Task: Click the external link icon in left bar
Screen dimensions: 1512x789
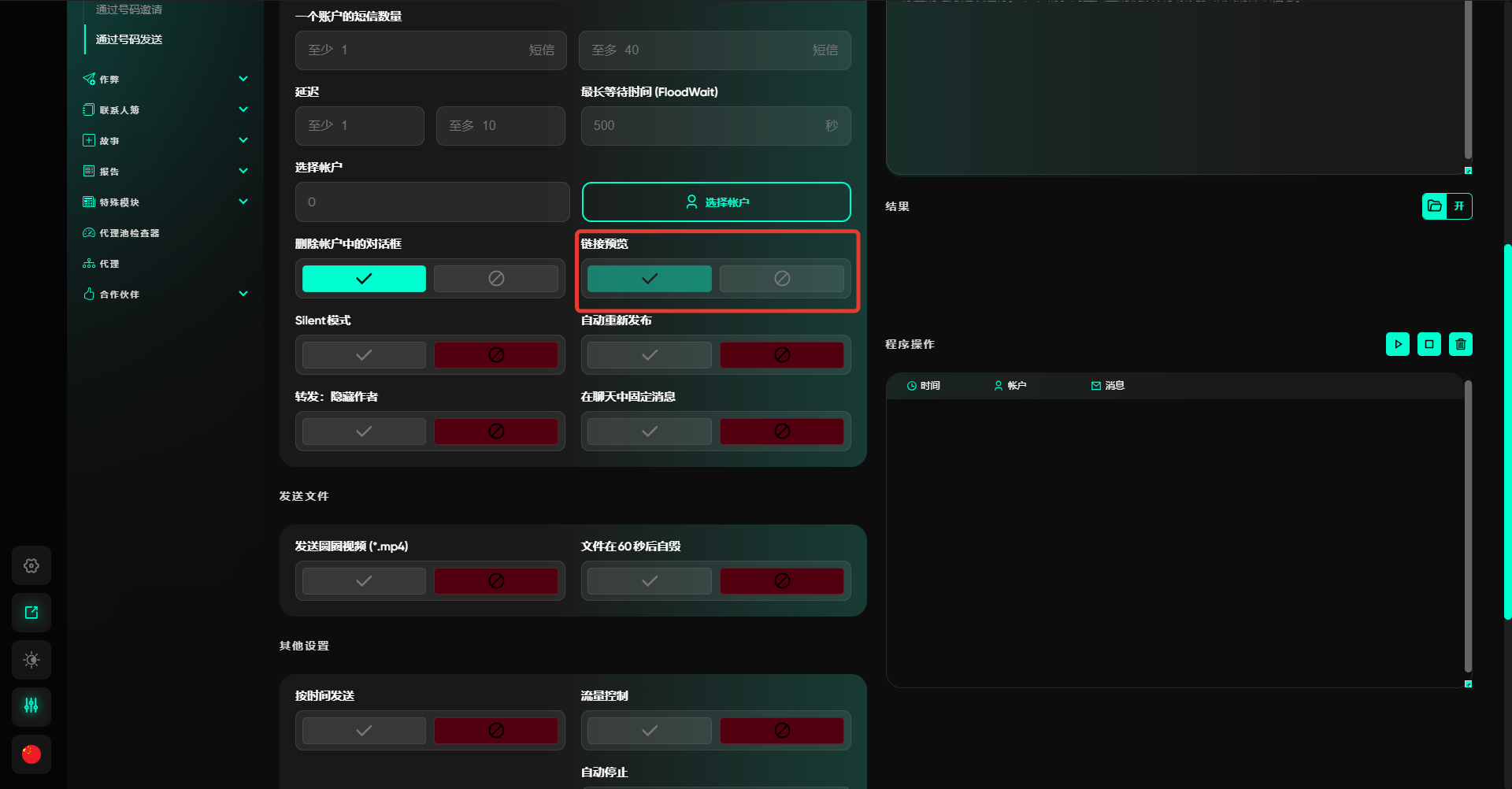Action: 31,613
